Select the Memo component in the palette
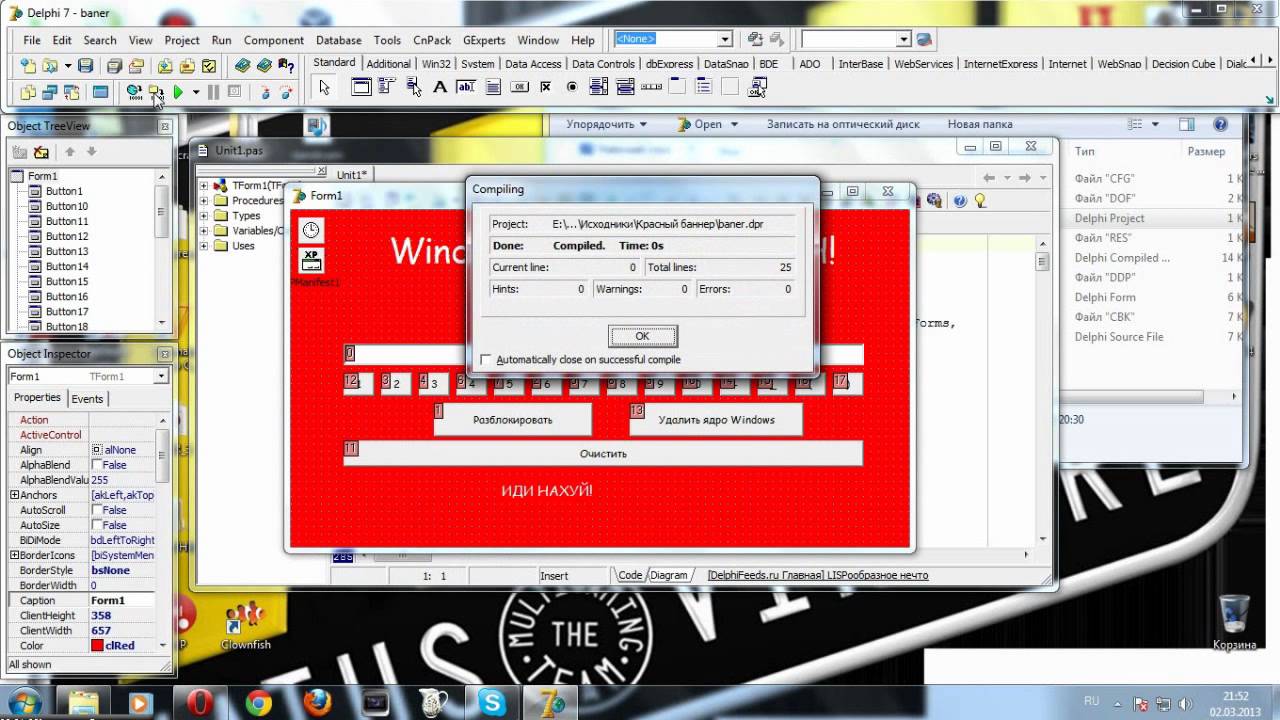1280x720 pixels. tap(493, 87)
